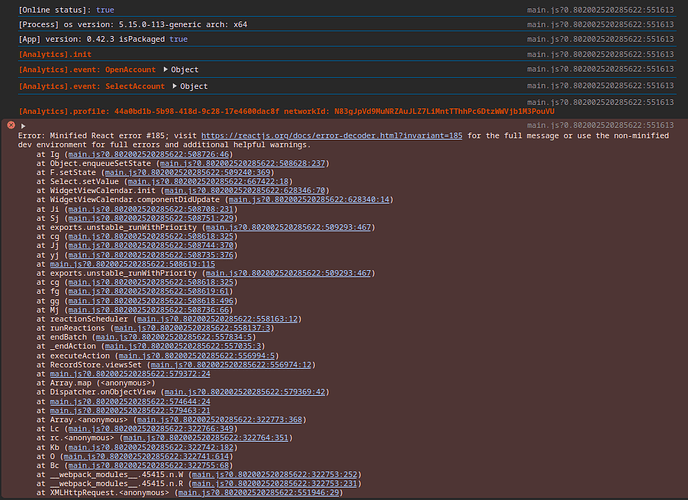The image size is (688, 500).
Task: Open the anonymous frame link ending 579372:24
Action: 130,374
